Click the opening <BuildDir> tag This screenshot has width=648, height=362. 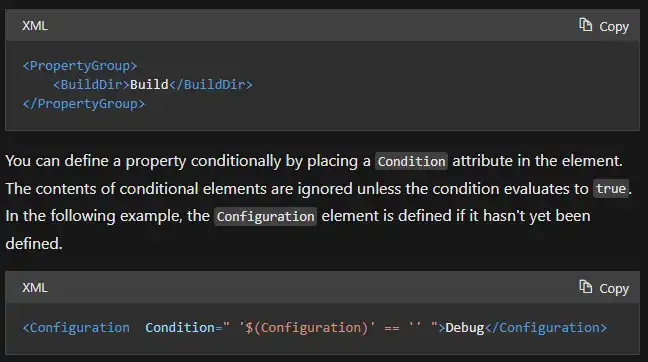[91, 85]
